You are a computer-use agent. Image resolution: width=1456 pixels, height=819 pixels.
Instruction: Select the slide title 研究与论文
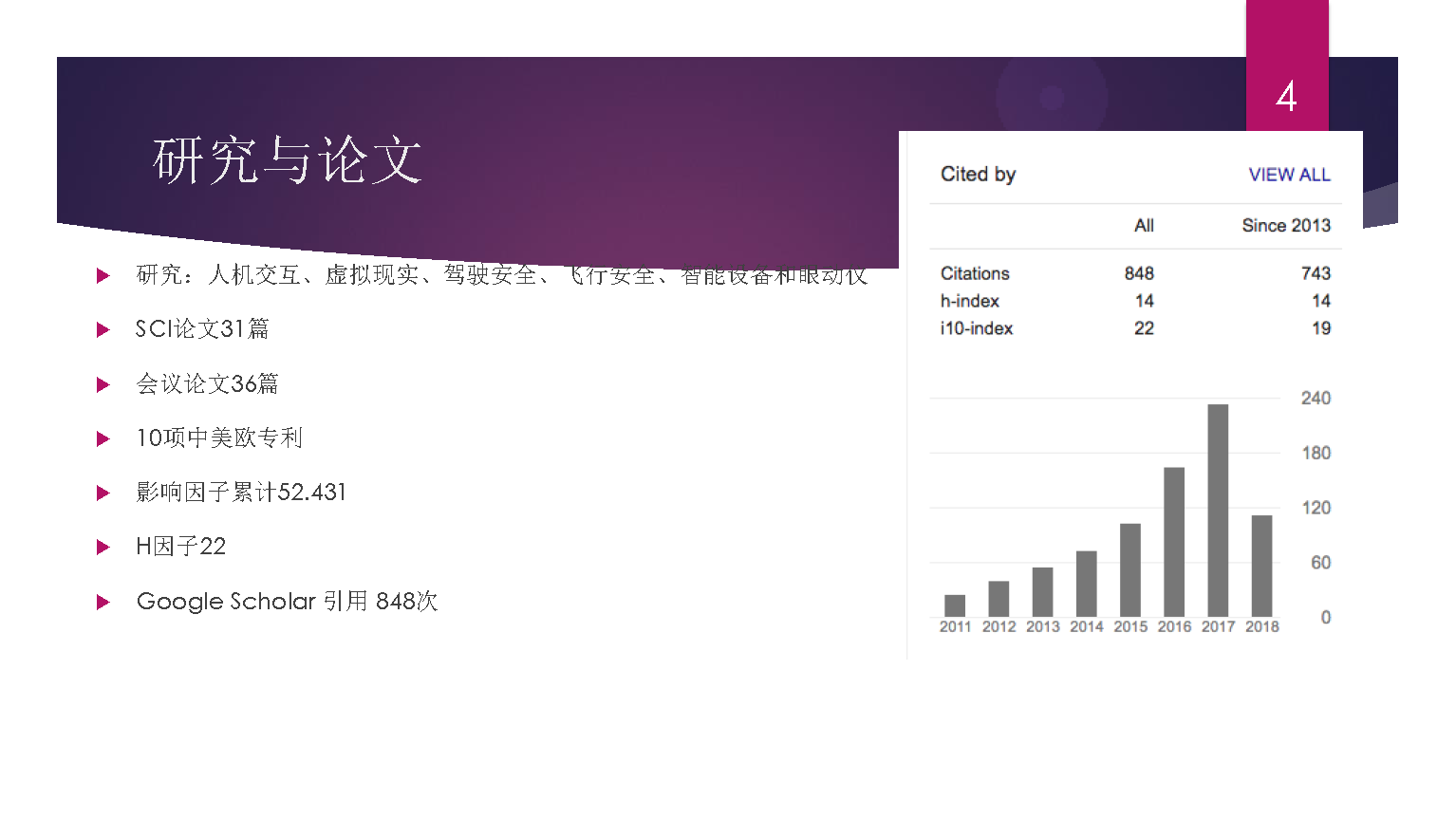288,159
